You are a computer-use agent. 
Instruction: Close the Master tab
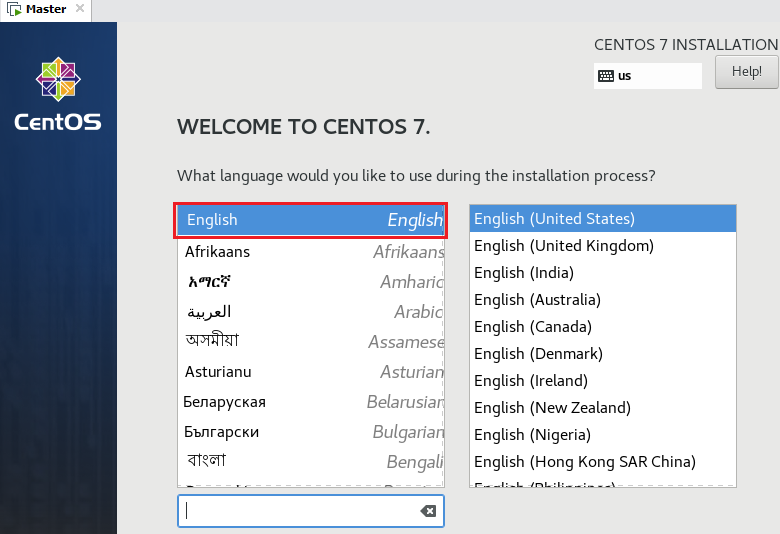(80, 8)
